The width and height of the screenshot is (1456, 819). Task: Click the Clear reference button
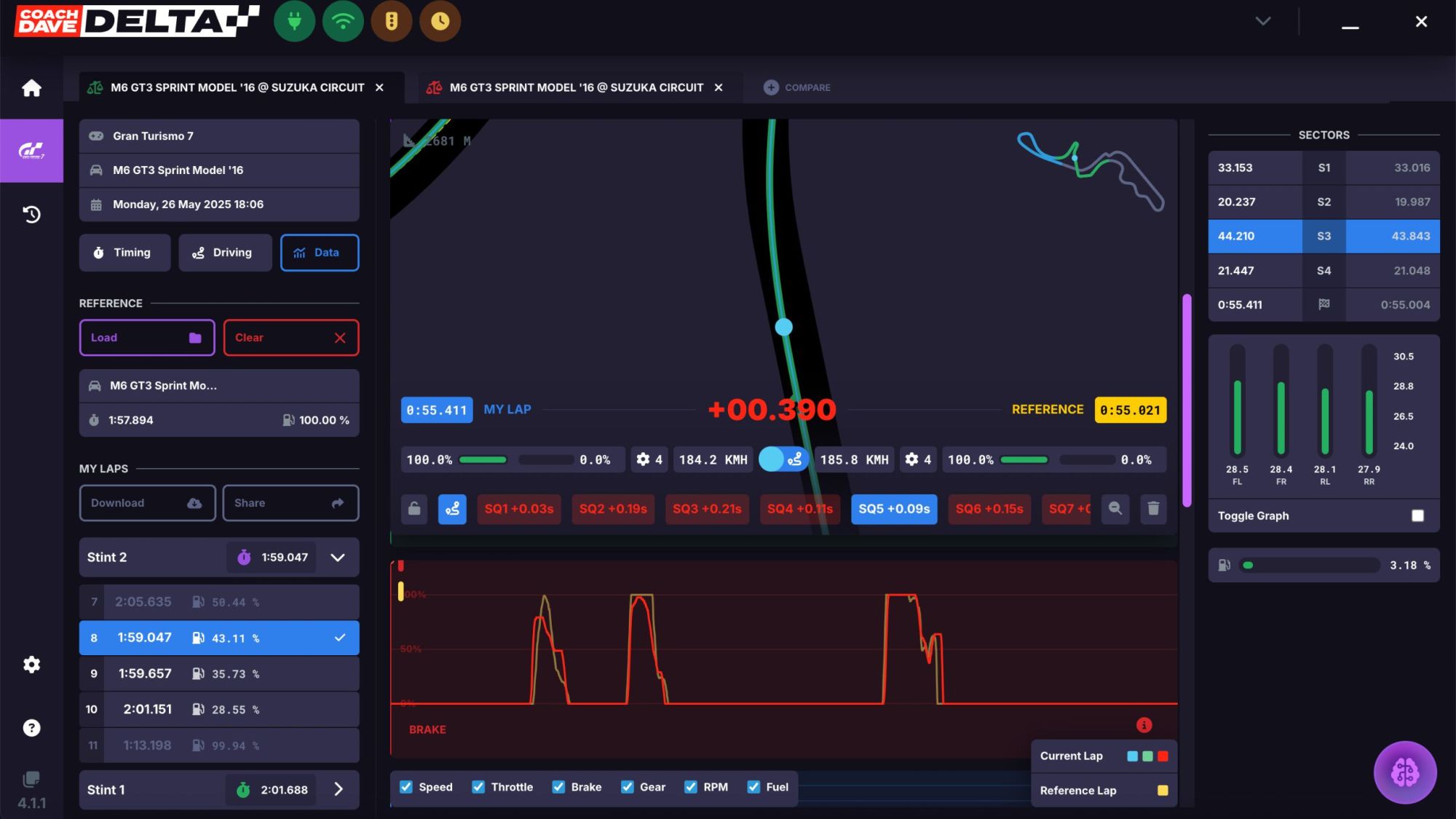(x=290, y=338)
